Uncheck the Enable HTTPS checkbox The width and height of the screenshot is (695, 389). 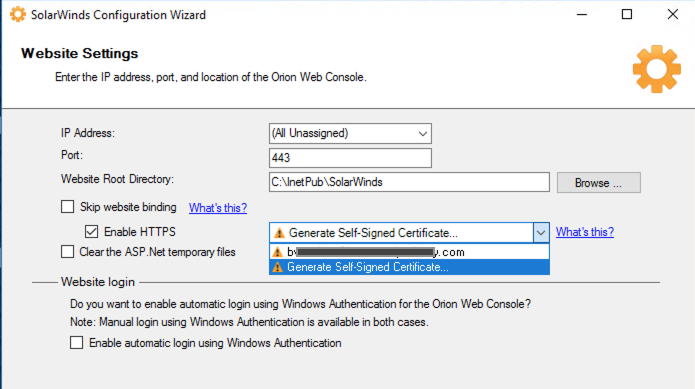tap(91, 232)
